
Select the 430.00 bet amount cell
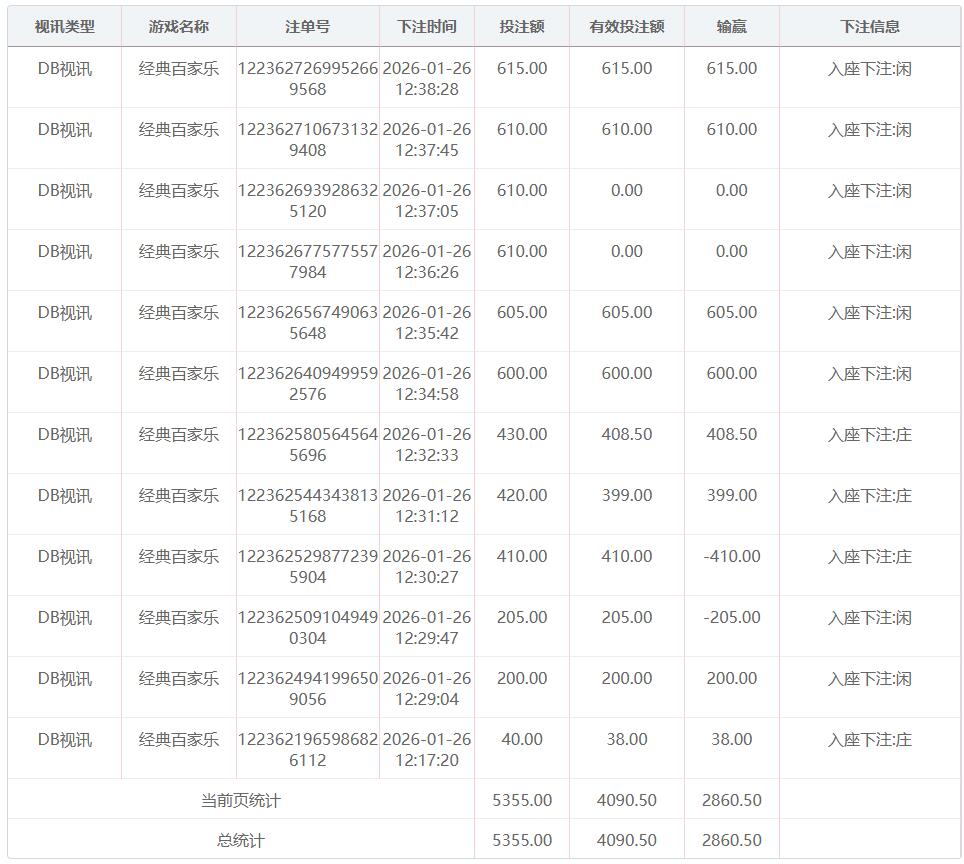coord(521,435)
